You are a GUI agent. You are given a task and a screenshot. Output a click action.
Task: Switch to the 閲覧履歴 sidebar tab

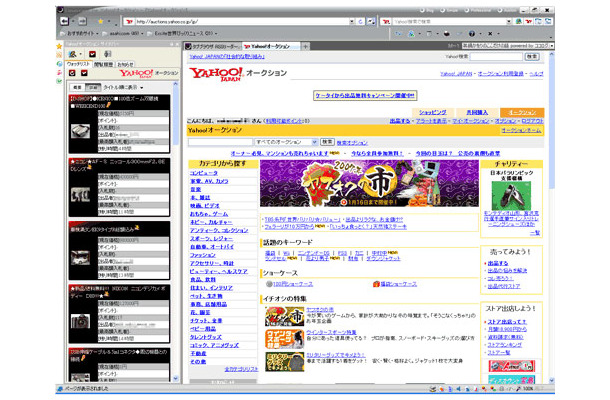click(103, 64)
